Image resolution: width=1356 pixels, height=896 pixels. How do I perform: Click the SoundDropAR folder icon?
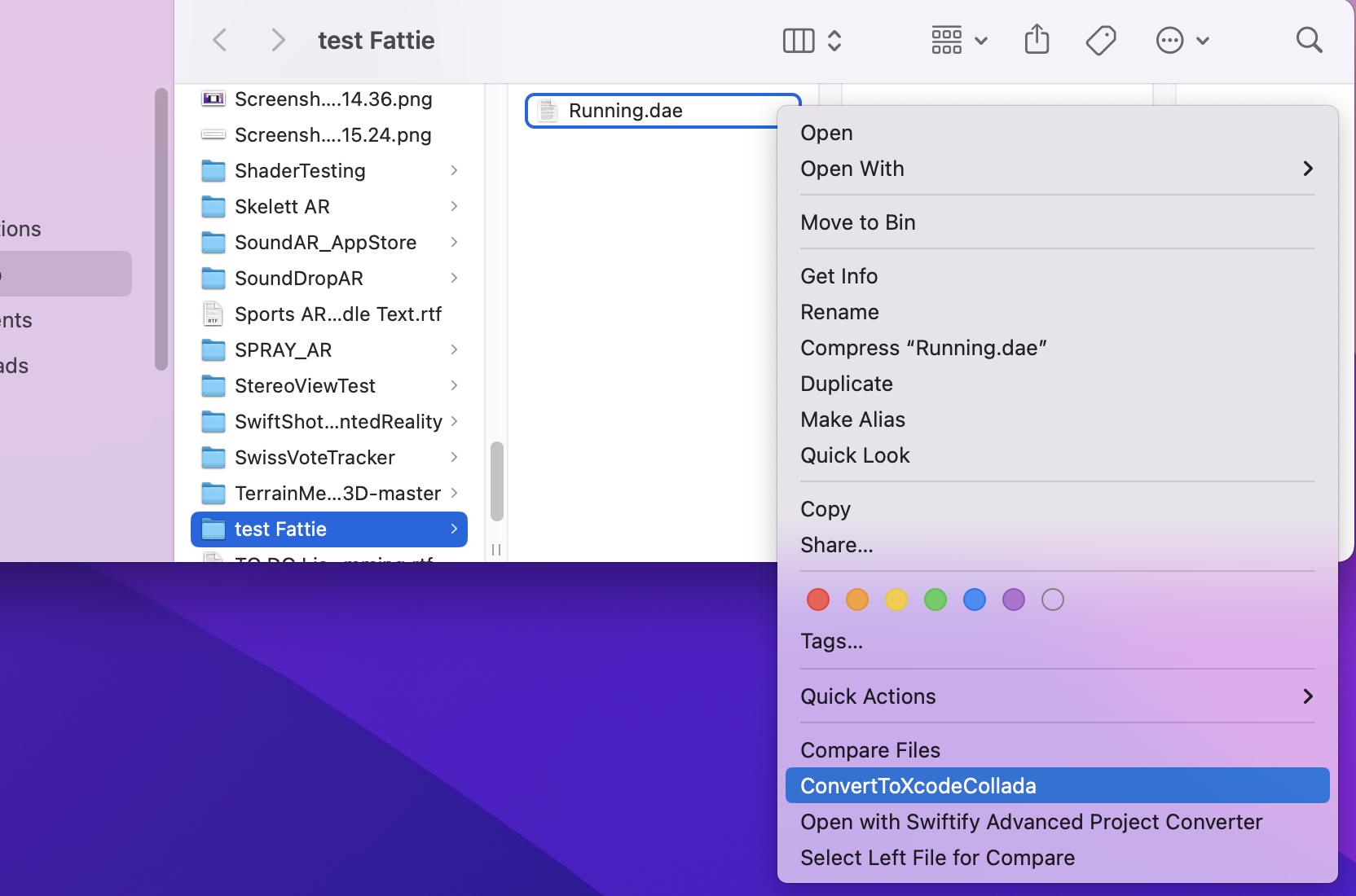(x=214, y=279)
